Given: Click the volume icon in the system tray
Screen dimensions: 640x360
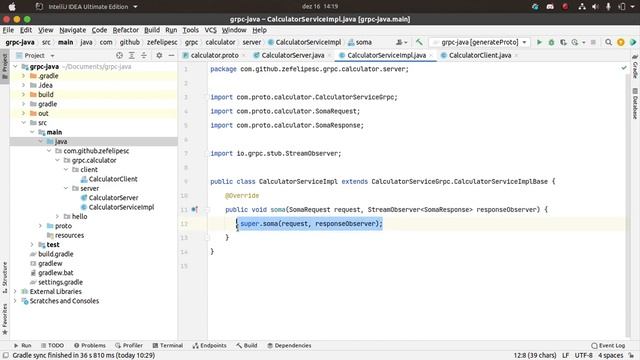Looking at the screenshot, I should point(595,7).
